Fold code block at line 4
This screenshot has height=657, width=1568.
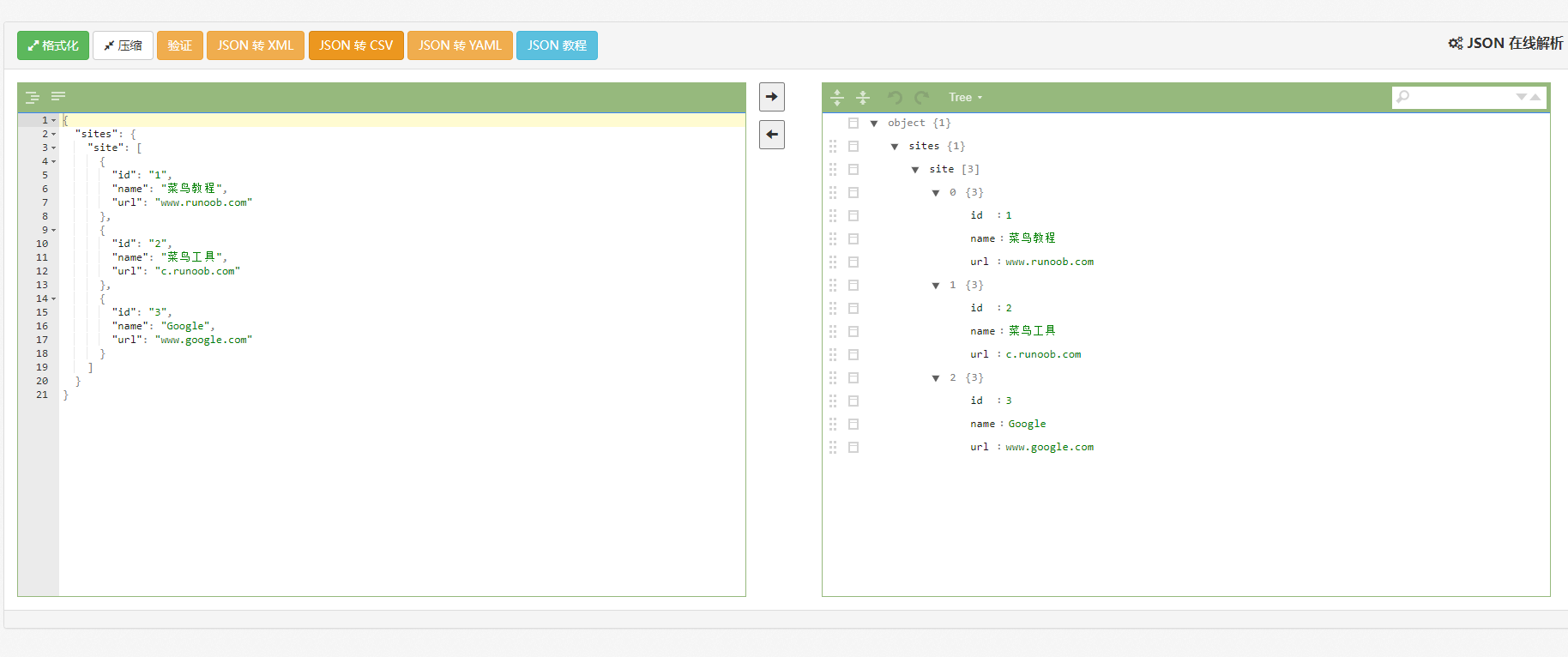pos(54,161)
